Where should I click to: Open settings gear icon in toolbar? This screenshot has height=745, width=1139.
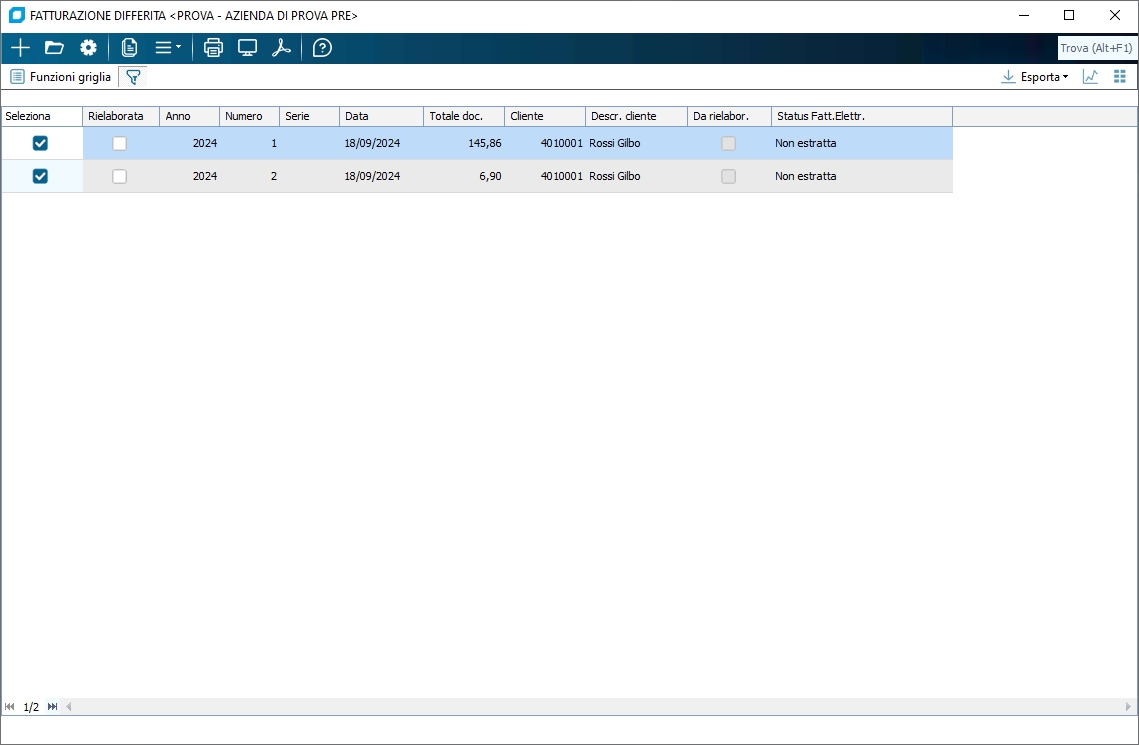[89, 48]
